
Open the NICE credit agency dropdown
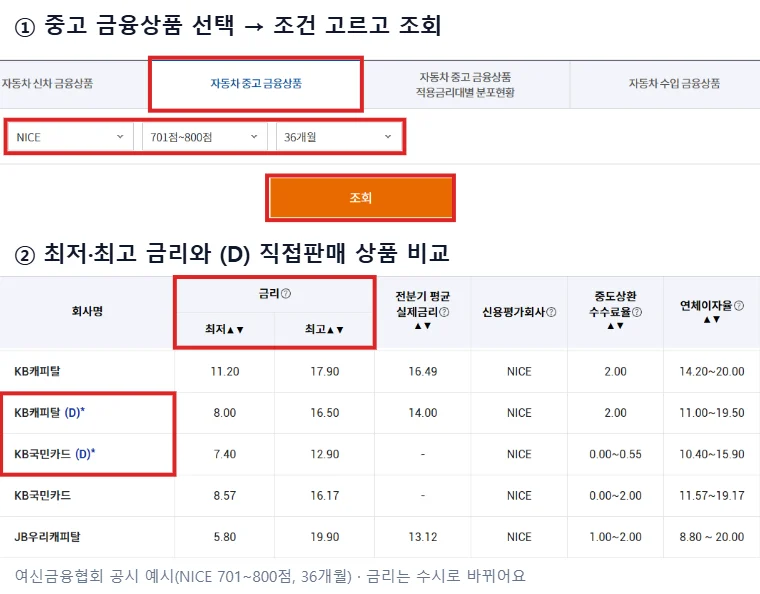tap(70, 137)
